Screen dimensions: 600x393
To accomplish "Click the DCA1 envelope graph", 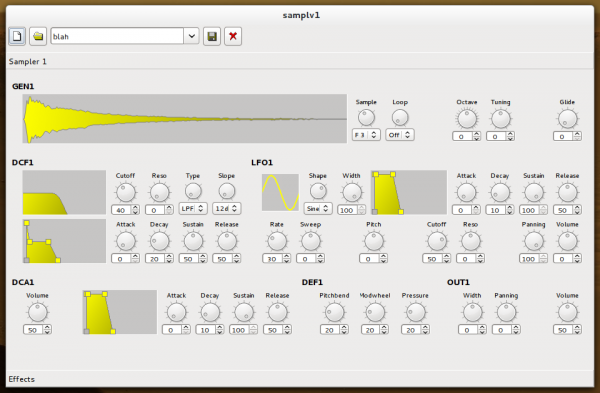I will click(120, 312).
